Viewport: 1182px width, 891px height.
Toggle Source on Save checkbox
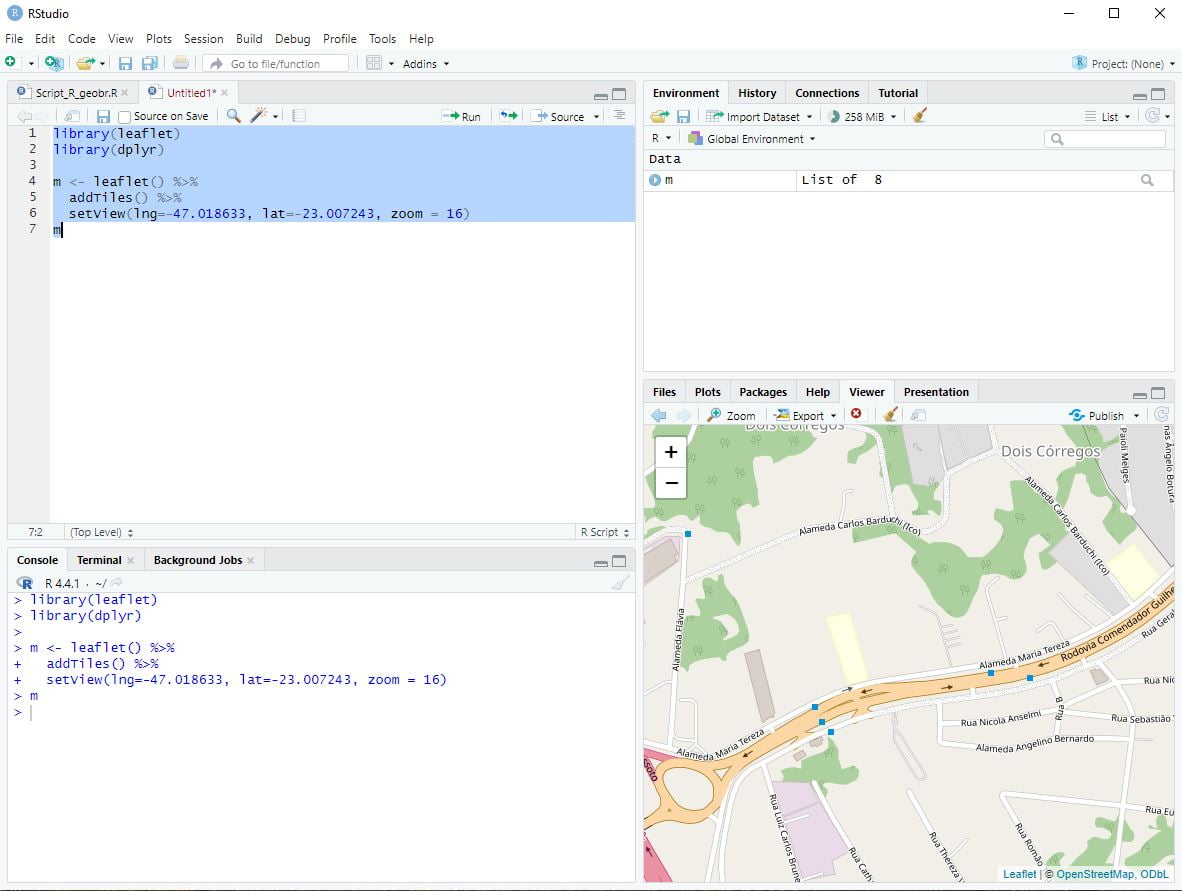(x=124, y=117)
